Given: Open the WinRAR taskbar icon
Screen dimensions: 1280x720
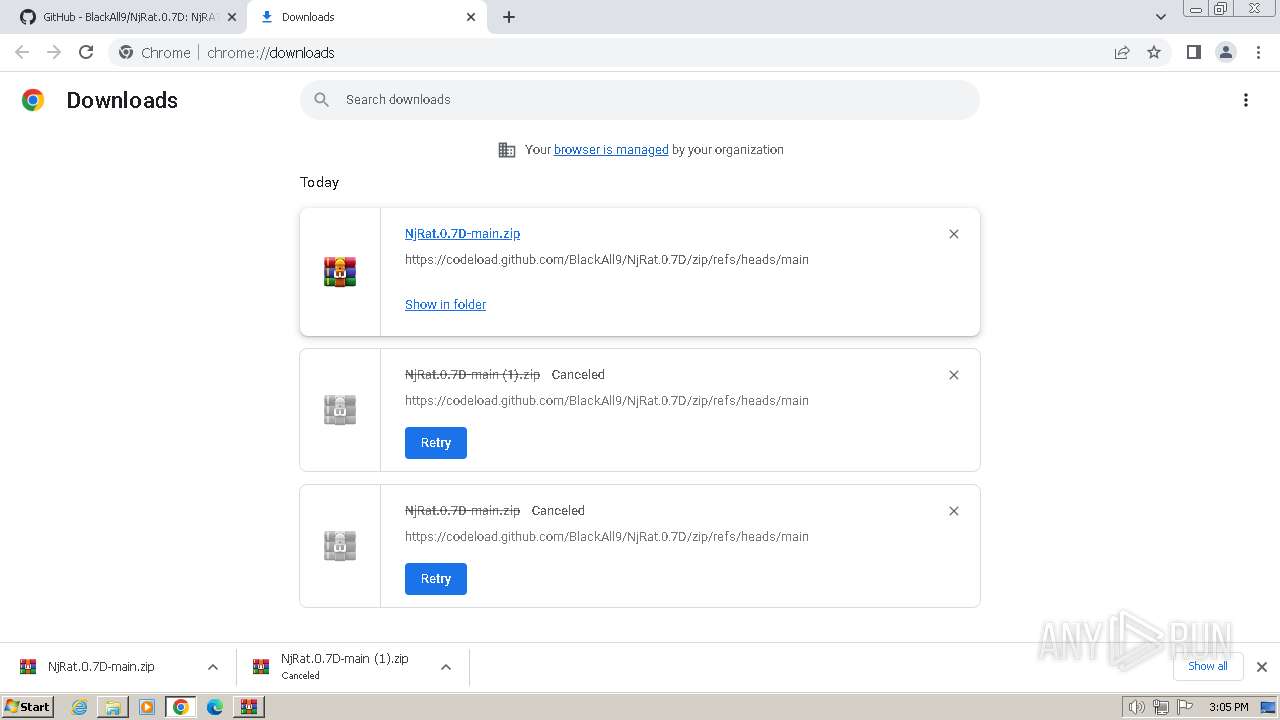Looking at the screenshot, I should (x=249, y=707).
